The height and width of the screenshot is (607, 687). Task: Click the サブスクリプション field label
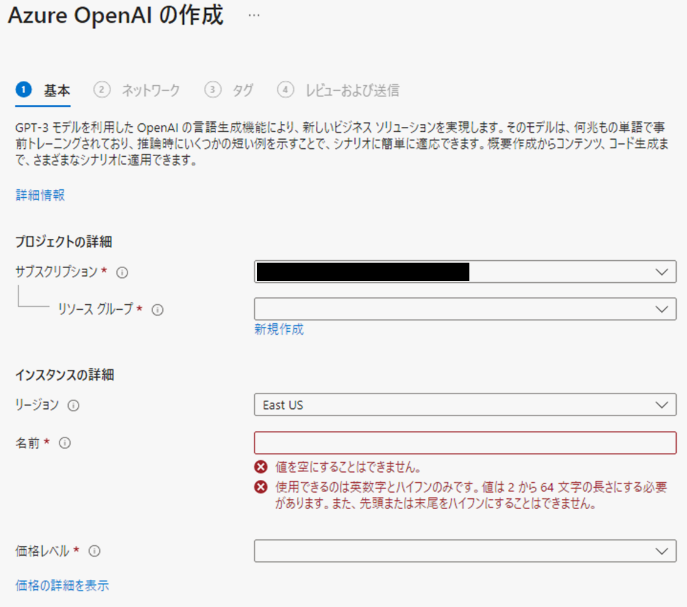tap(57, 272)
